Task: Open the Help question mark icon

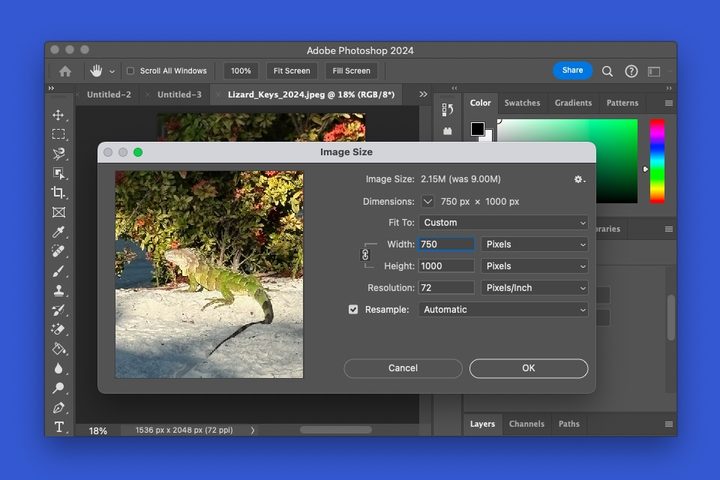Action: (x=631, y=71)
